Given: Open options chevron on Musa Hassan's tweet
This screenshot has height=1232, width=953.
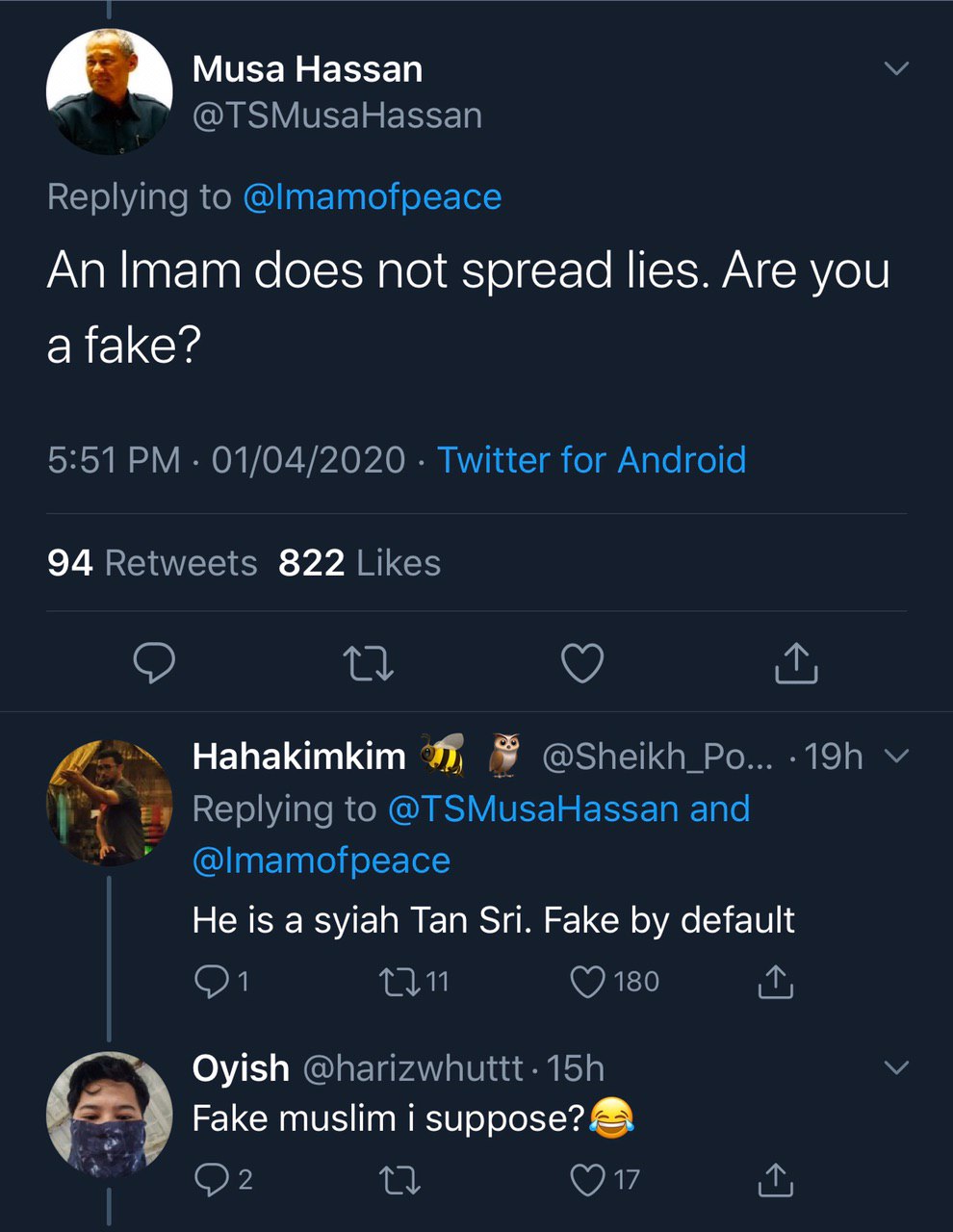Looking at the screenshot, I should pyautogui.click(x=896, y=68).
